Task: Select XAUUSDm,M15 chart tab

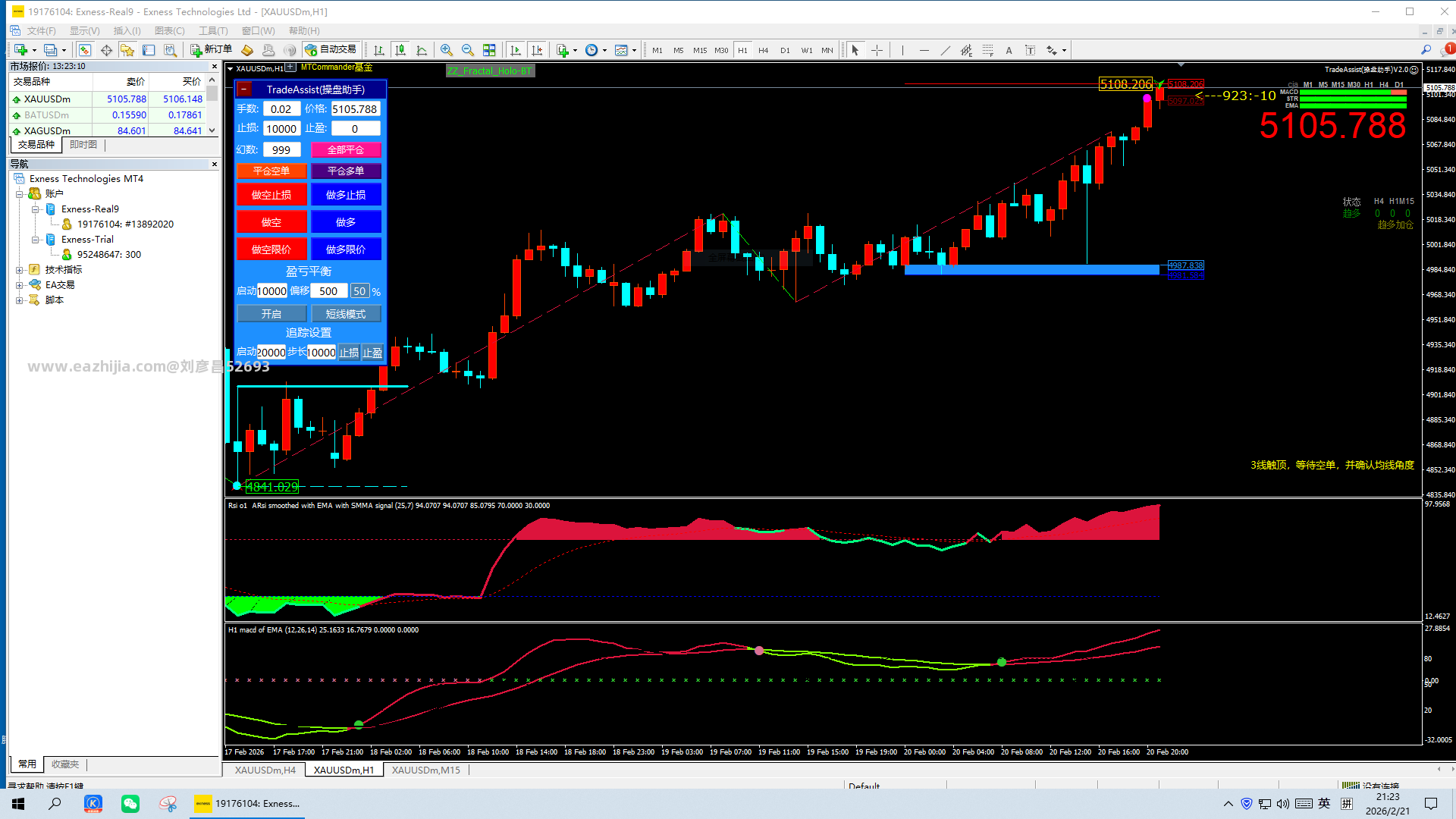Action: pos(426,770)
